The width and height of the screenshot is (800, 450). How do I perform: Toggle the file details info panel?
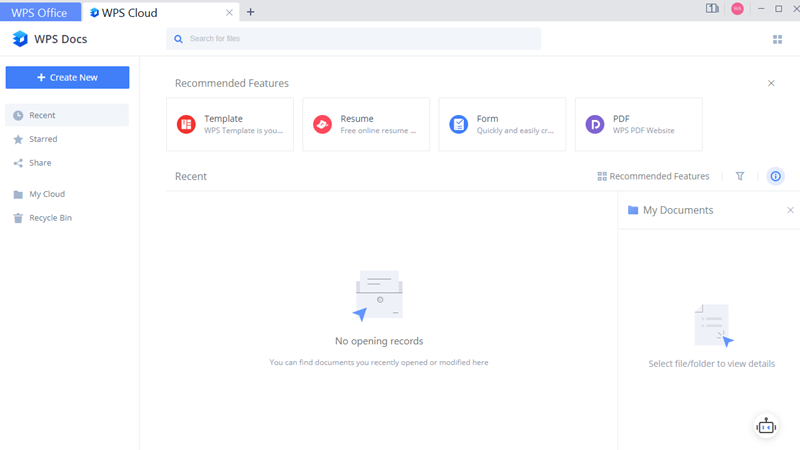pos(775,176)
